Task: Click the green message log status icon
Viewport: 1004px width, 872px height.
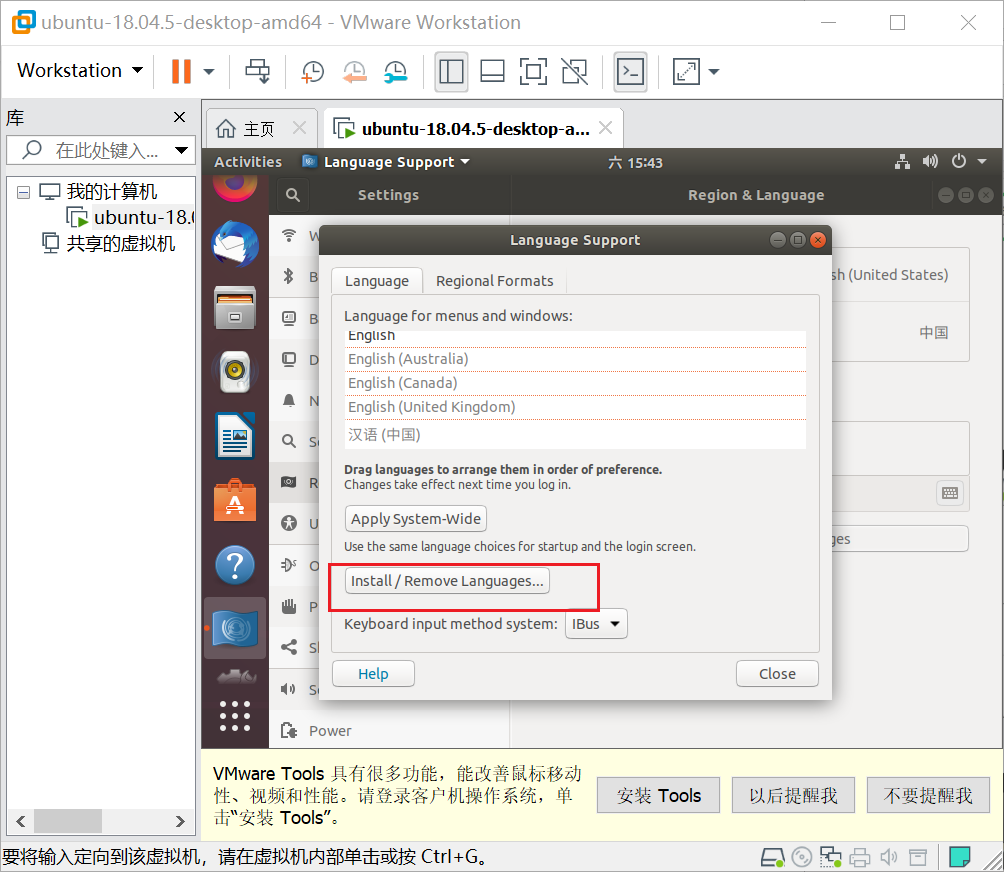Action: pyautogui.click(x=959, y=857)
